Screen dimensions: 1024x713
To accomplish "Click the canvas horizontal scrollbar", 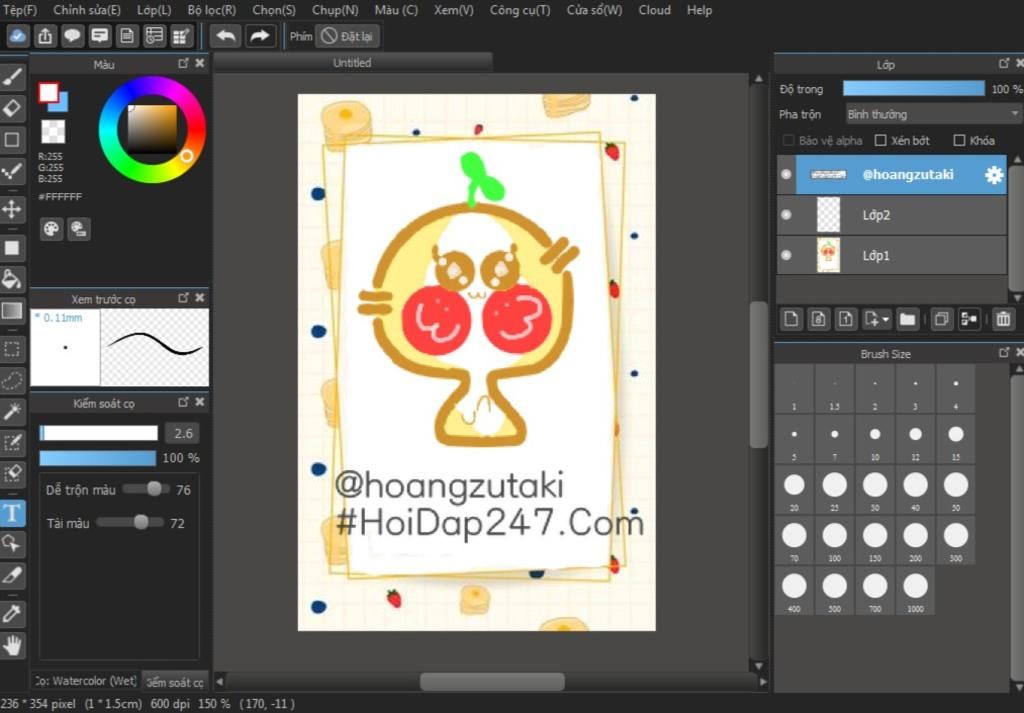I will [x=492, y=682].
